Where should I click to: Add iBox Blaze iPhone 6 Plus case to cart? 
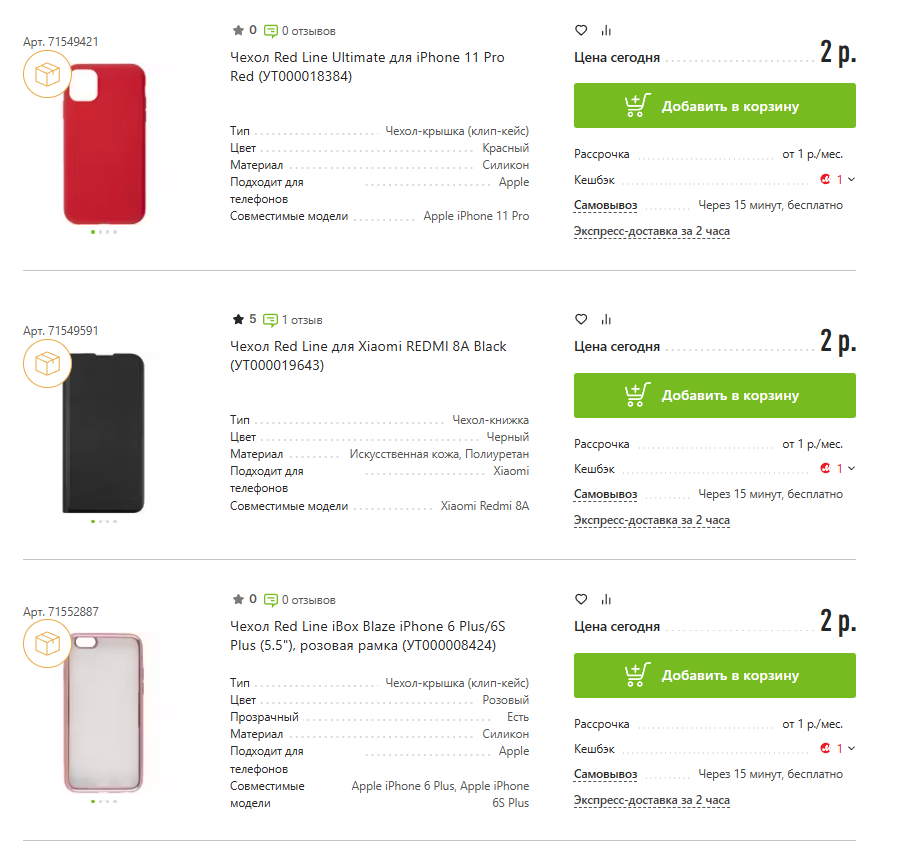714,675
